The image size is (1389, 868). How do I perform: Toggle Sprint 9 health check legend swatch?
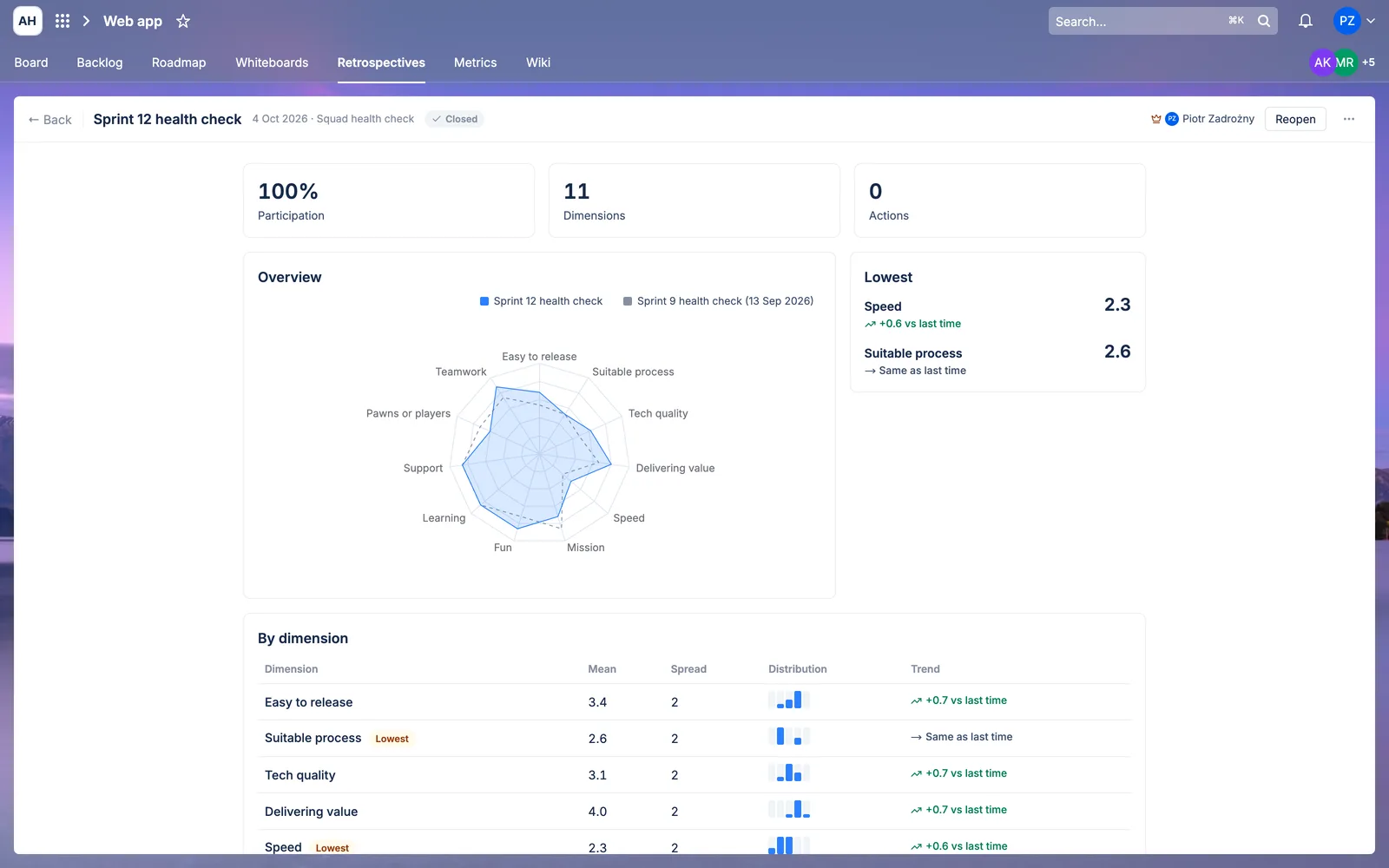(x=628, y=301)
